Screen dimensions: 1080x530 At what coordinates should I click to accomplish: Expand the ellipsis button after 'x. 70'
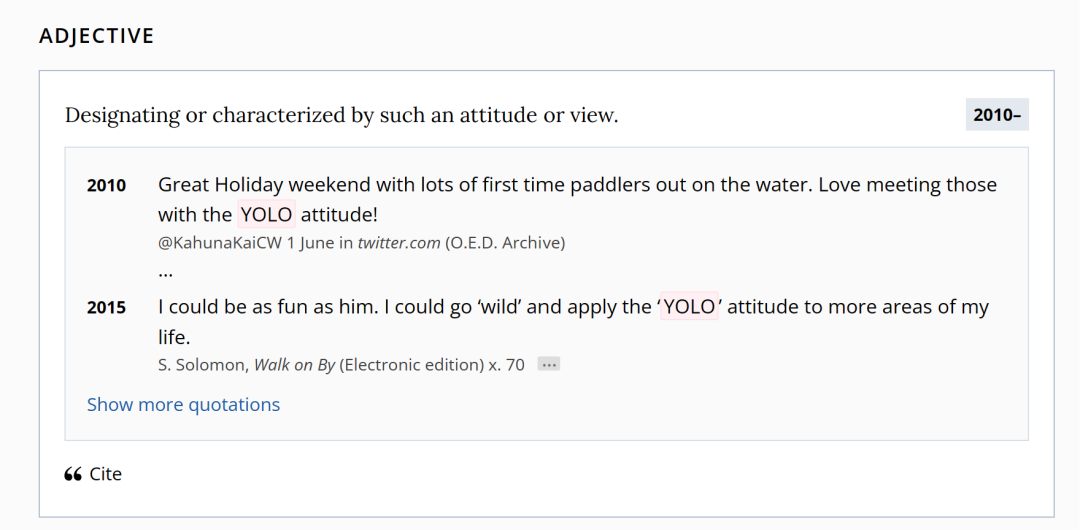coord(548,365)
